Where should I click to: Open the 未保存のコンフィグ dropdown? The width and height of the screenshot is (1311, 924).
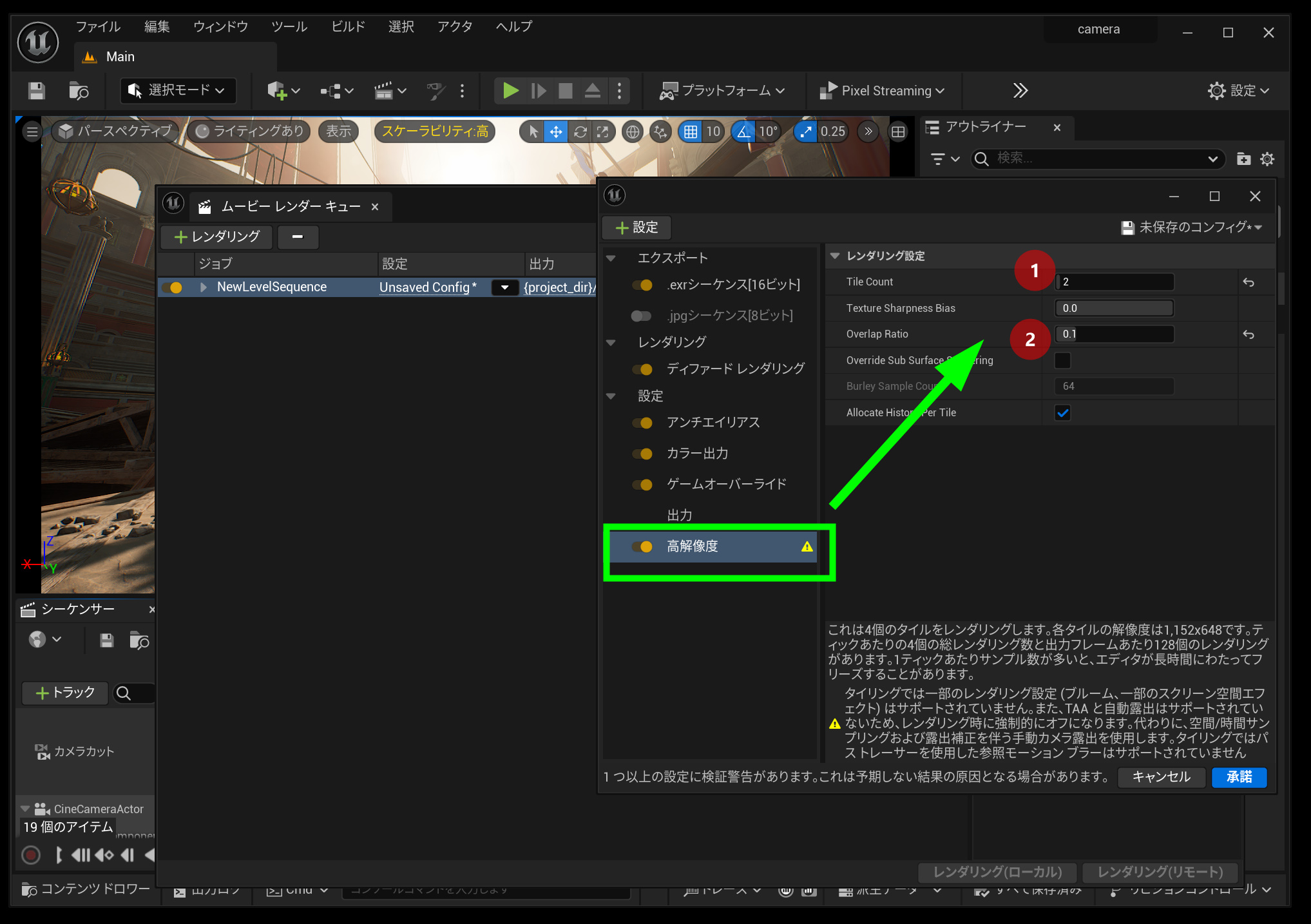(1192, 227)
